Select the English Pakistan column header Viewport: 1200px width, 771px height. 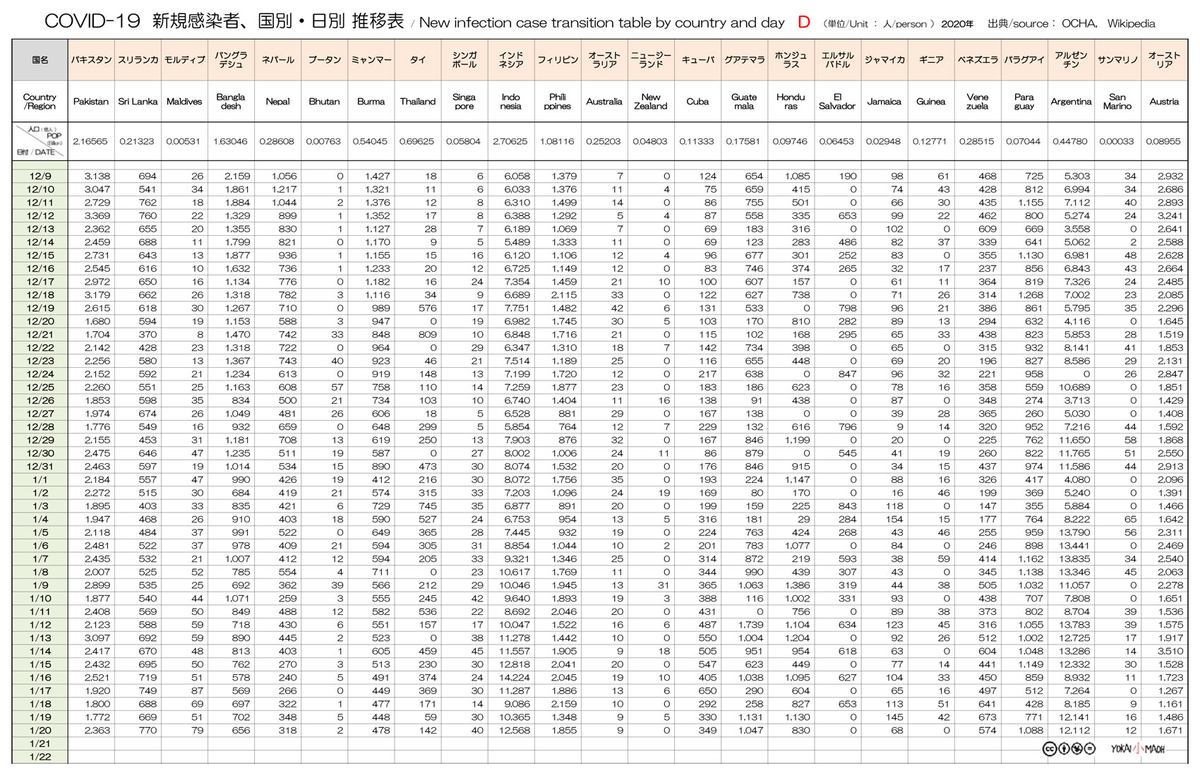coord(91,102)
